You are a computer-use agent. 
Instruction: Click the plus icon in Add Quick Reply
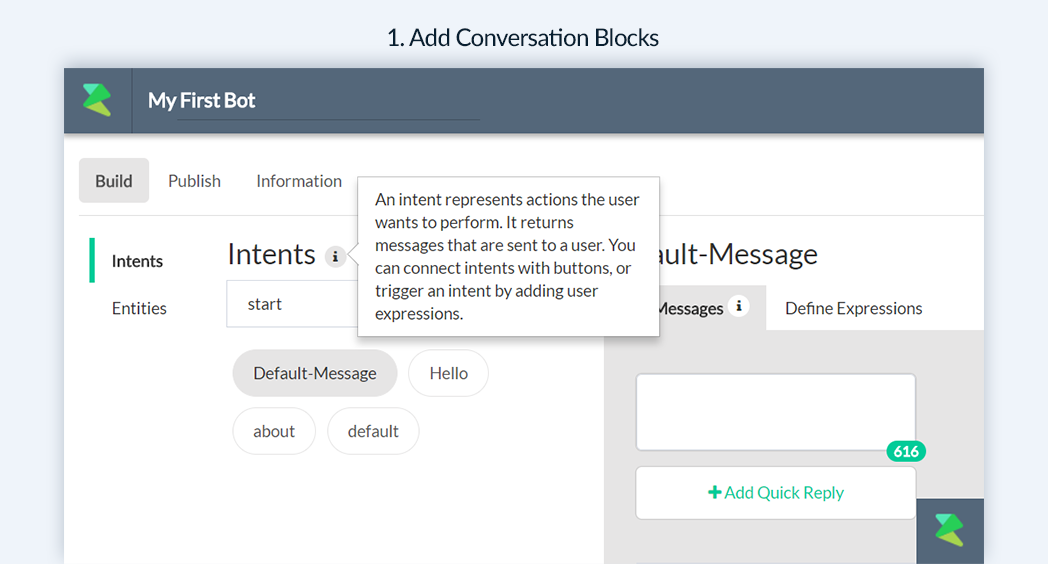click(x=714, y=492)
